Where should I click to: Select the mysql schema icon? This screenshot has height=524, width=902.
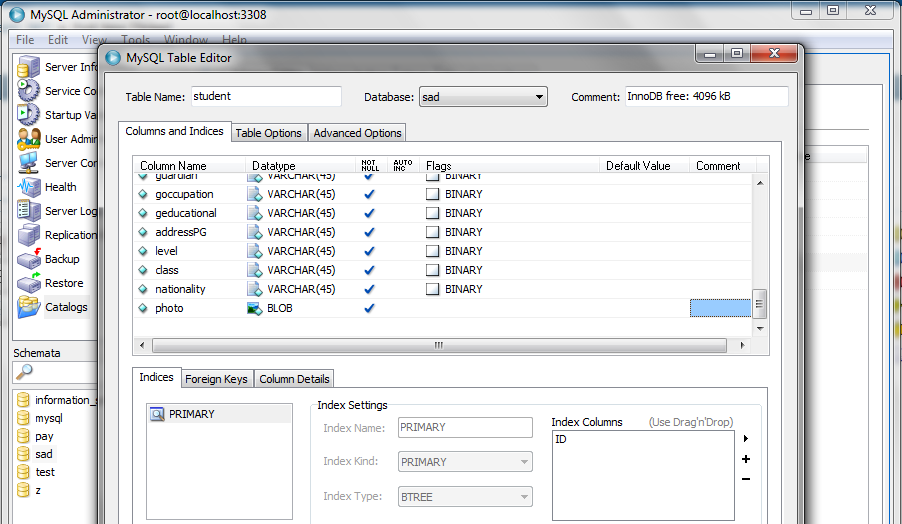[x=23, y=418]
